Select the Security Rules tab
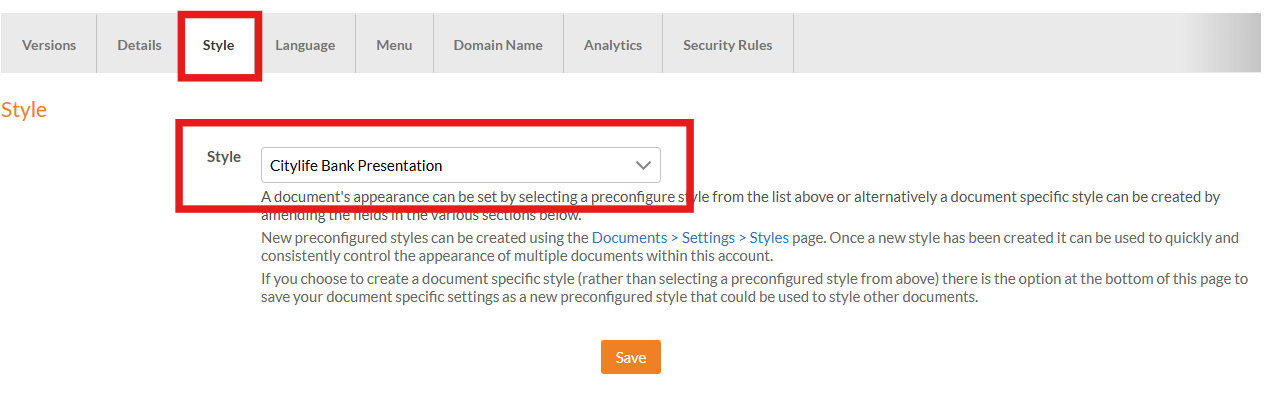 727,45
